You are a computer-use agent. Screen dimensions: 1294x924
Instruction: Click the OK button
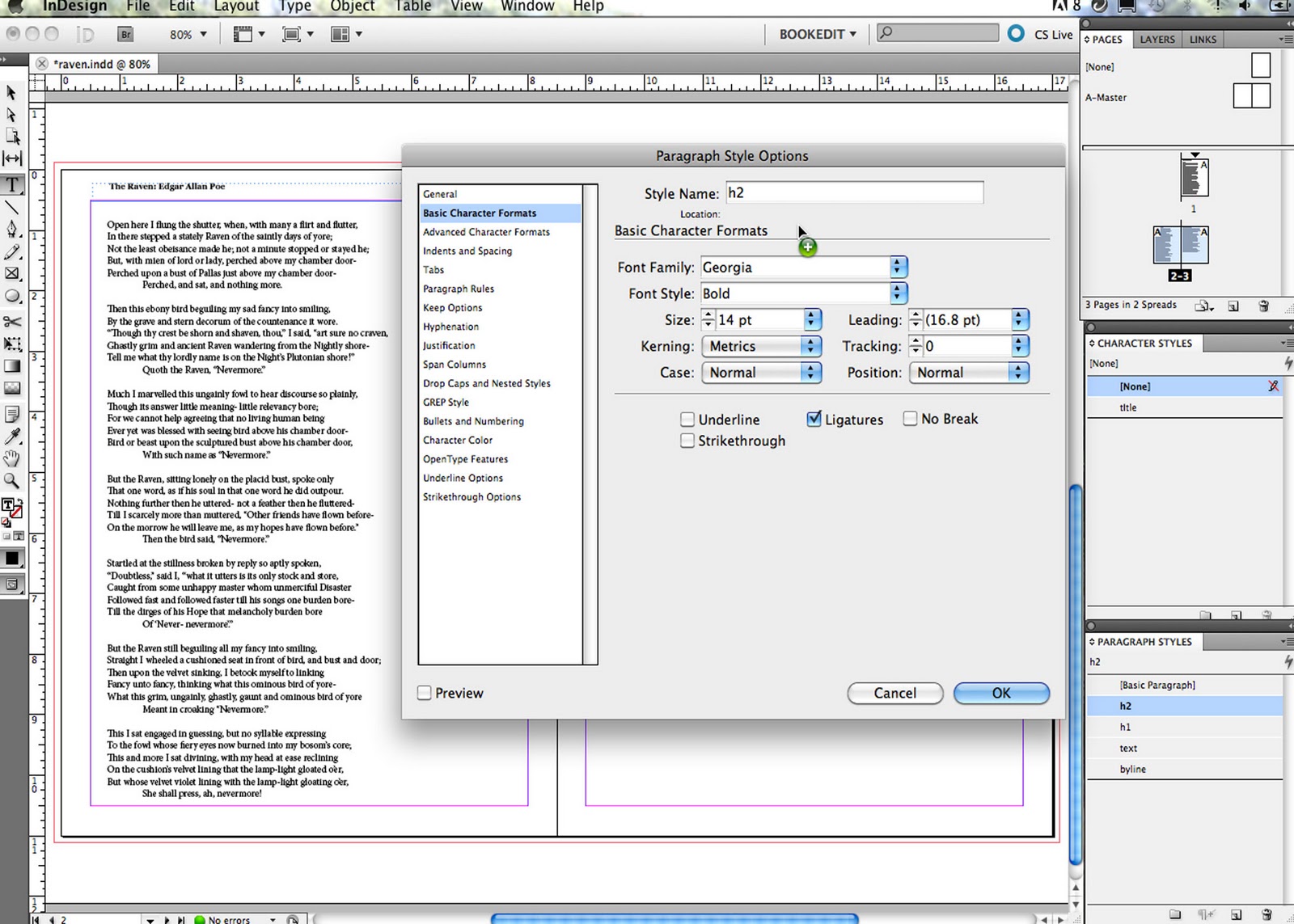pos(1001,693)
